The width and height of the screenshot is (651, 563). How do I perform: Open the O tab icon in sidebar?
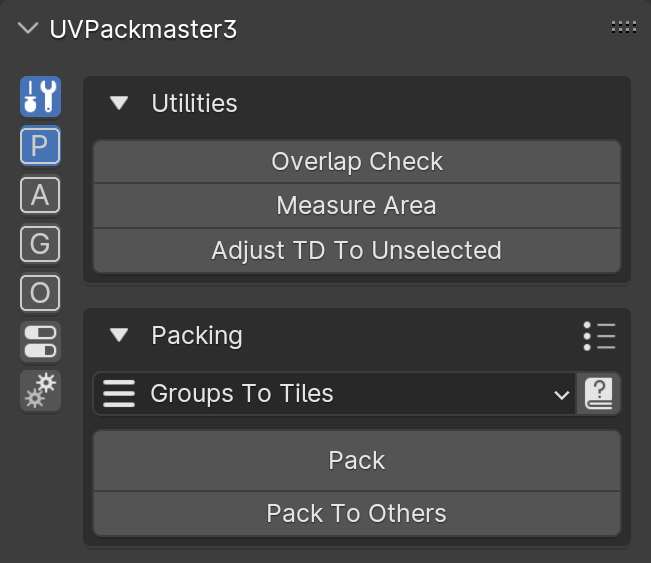(40, 293)
